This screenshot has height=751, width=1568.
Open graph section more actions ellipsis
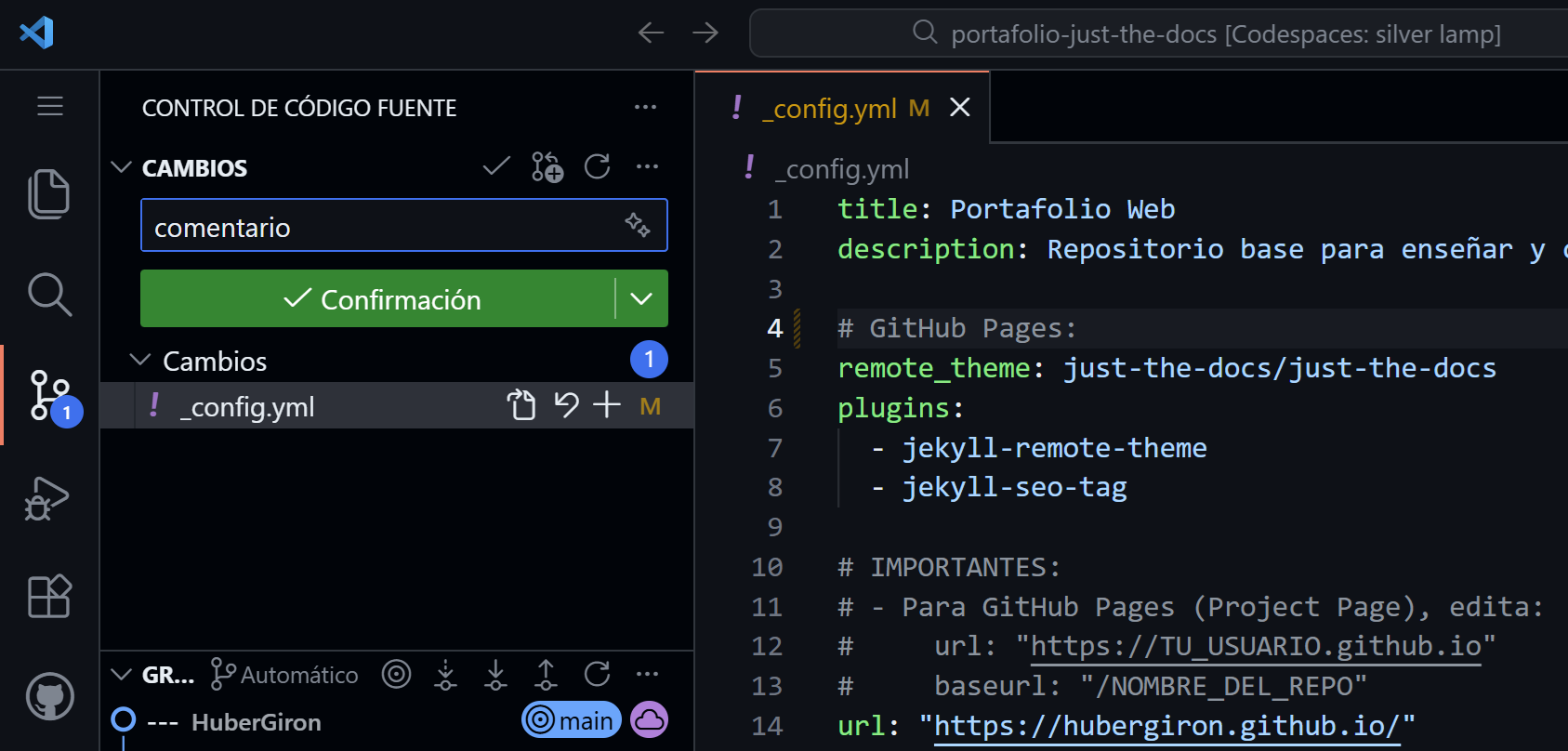[647, 674]
